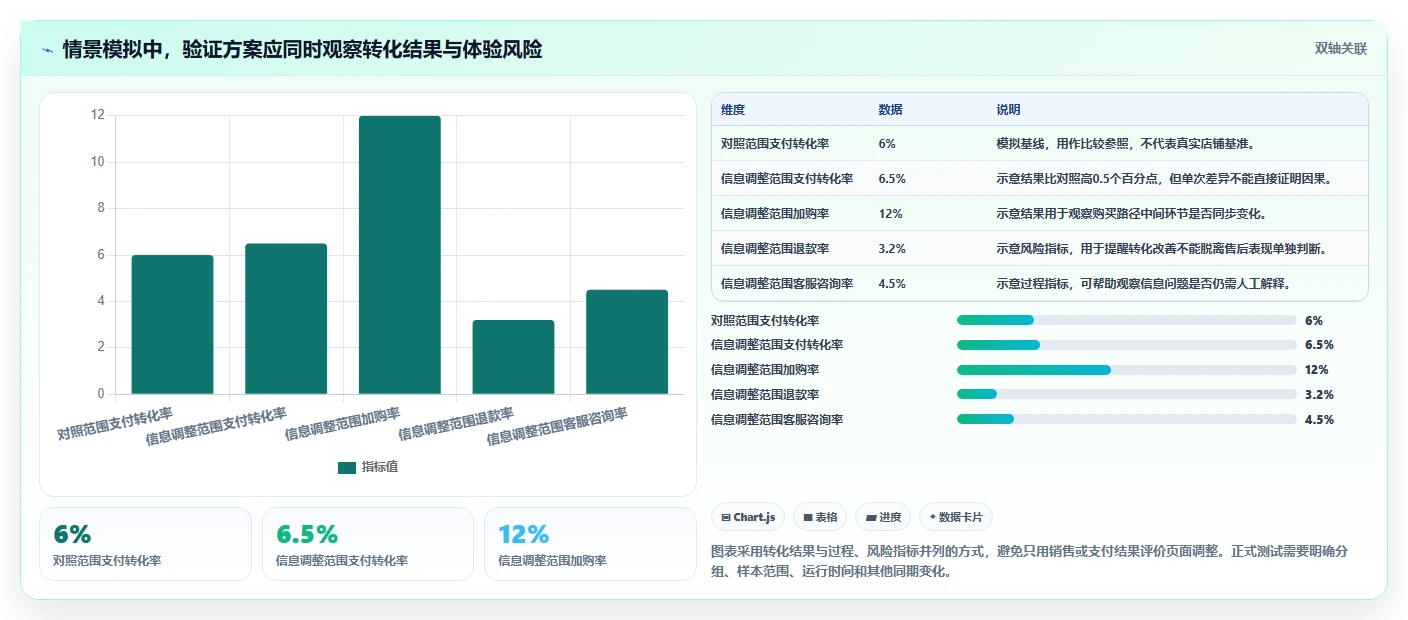Click the heading 情景模拟中，验证方案
This screenshot has width=1408, height=620.
(x=302, y=49)
